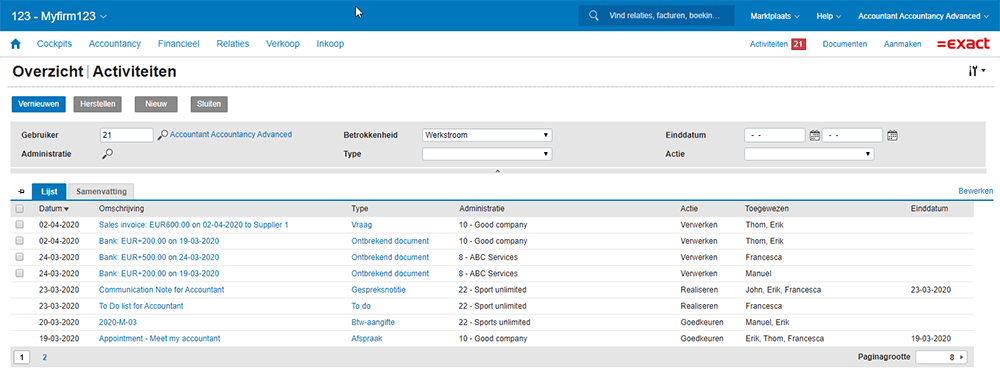The height and width of the screenshot is (377, 1000).
Task: Open the Type filter dropdown
Action: (487, 154)
